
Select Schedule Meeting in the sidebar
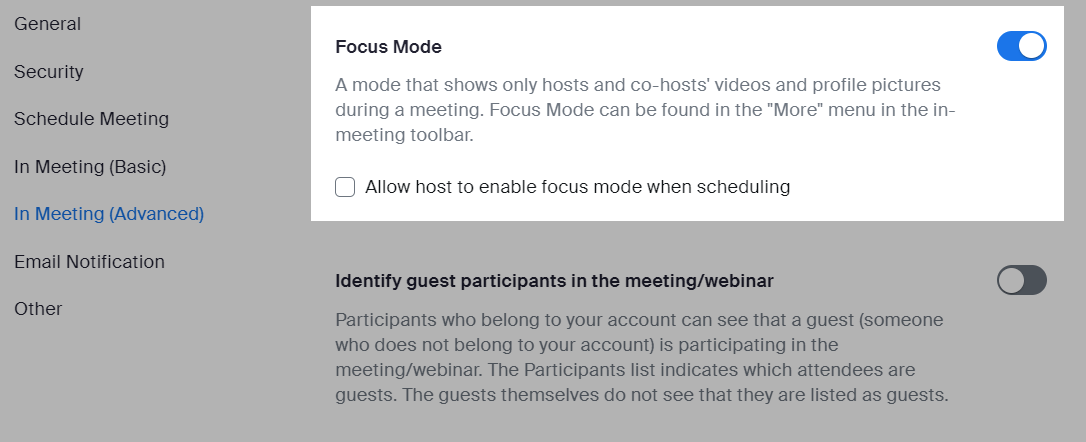91,119
